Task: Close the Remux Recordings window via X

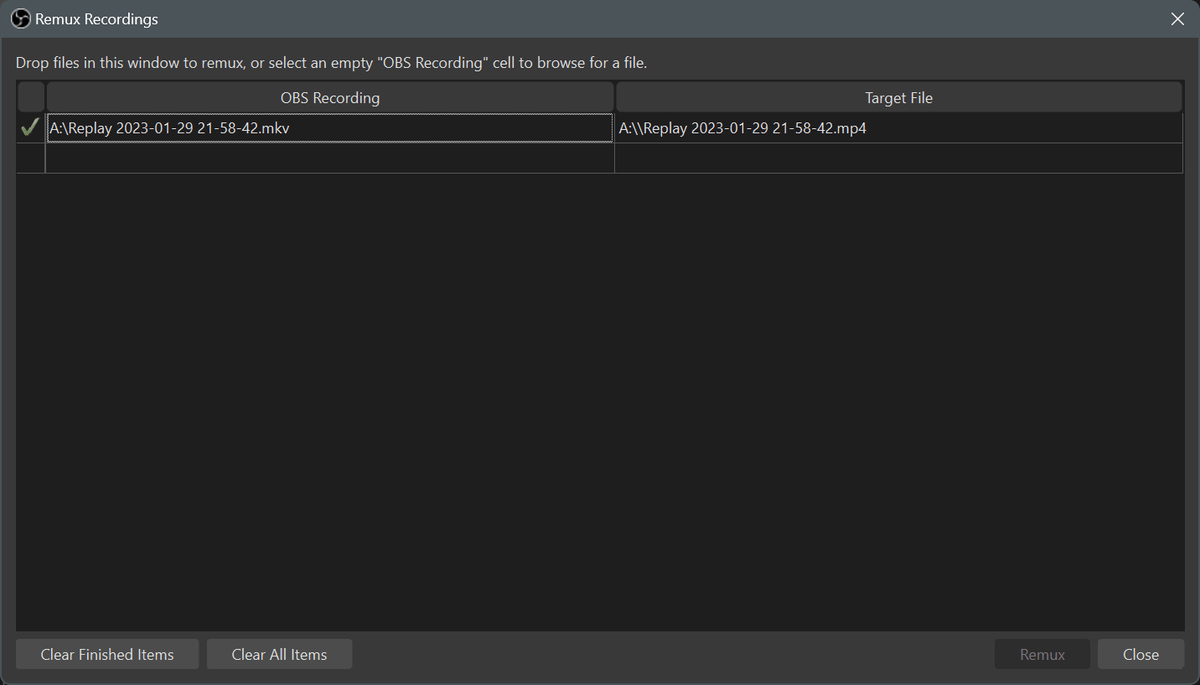Action: click(1177, 19)
